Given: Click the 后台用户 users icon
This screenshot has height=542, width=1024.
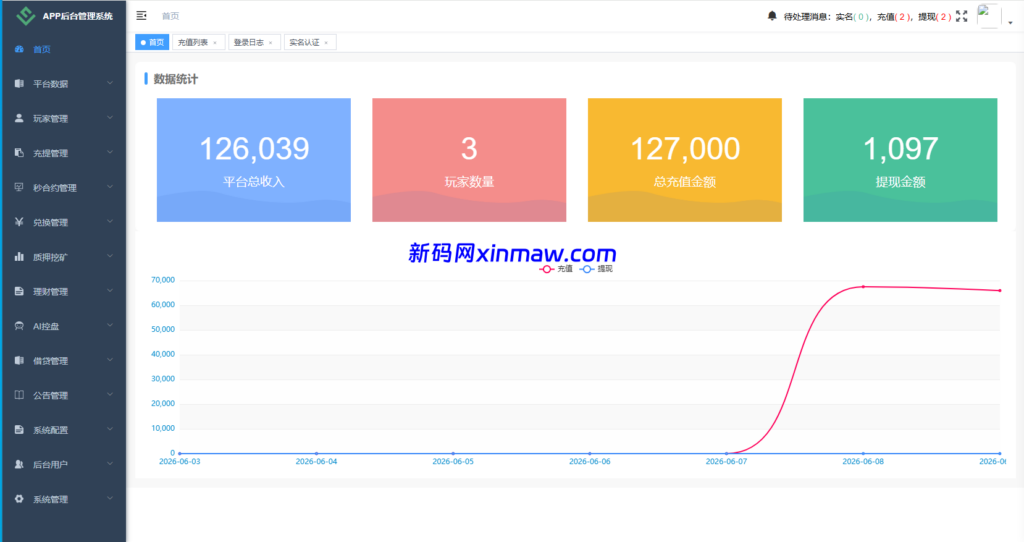Looking at the screenshot, I should point(19,464).
